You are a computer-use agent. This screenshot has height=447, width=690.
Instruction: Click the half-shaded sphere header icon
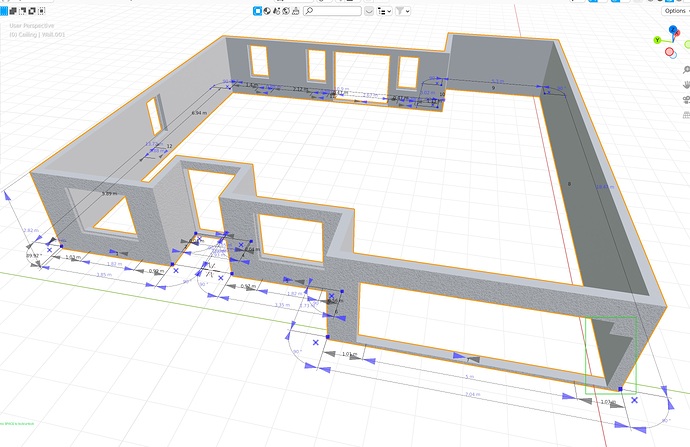click(x=267, y=11)
